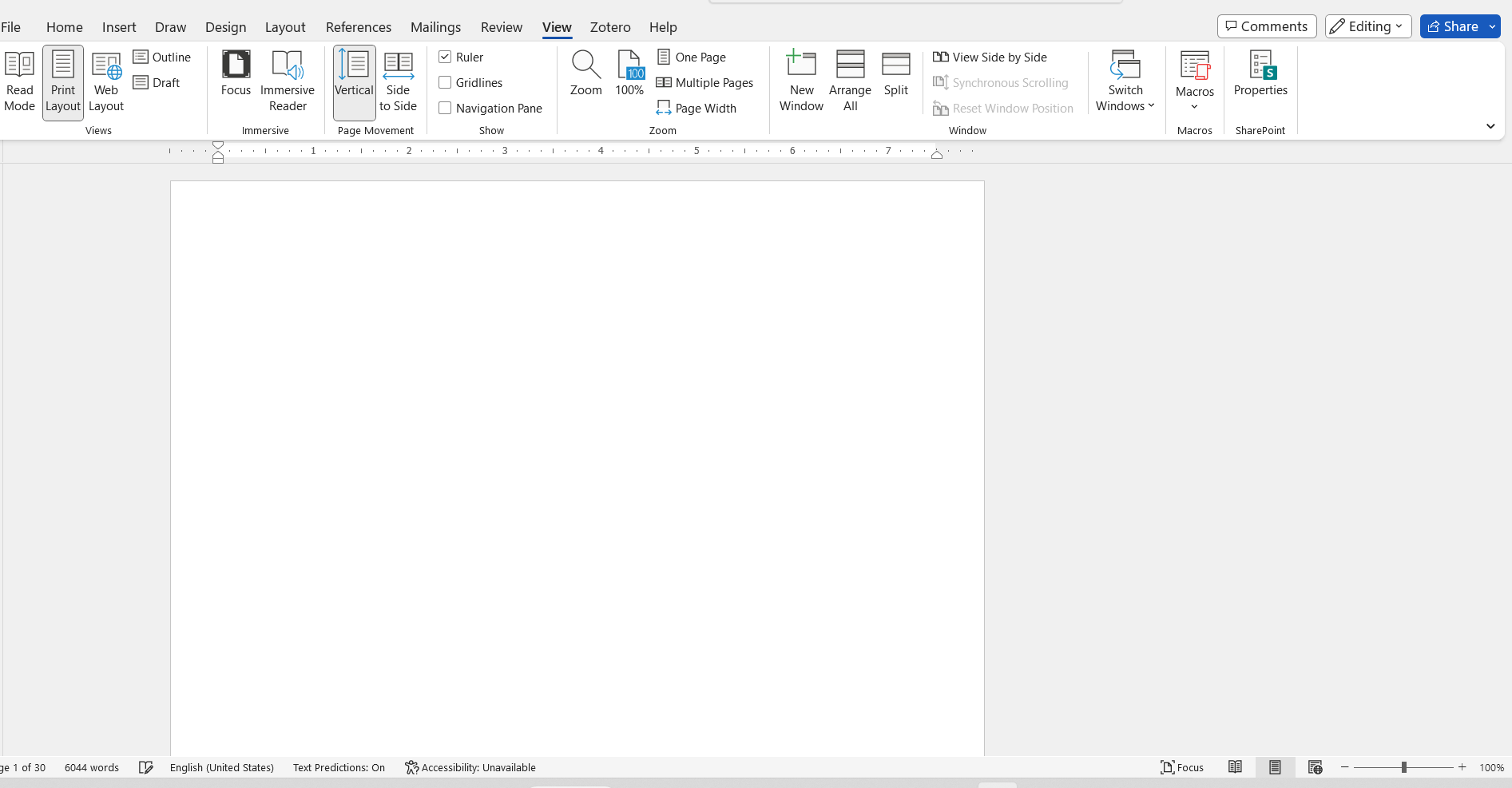Open a New Window

click(801, 82)
